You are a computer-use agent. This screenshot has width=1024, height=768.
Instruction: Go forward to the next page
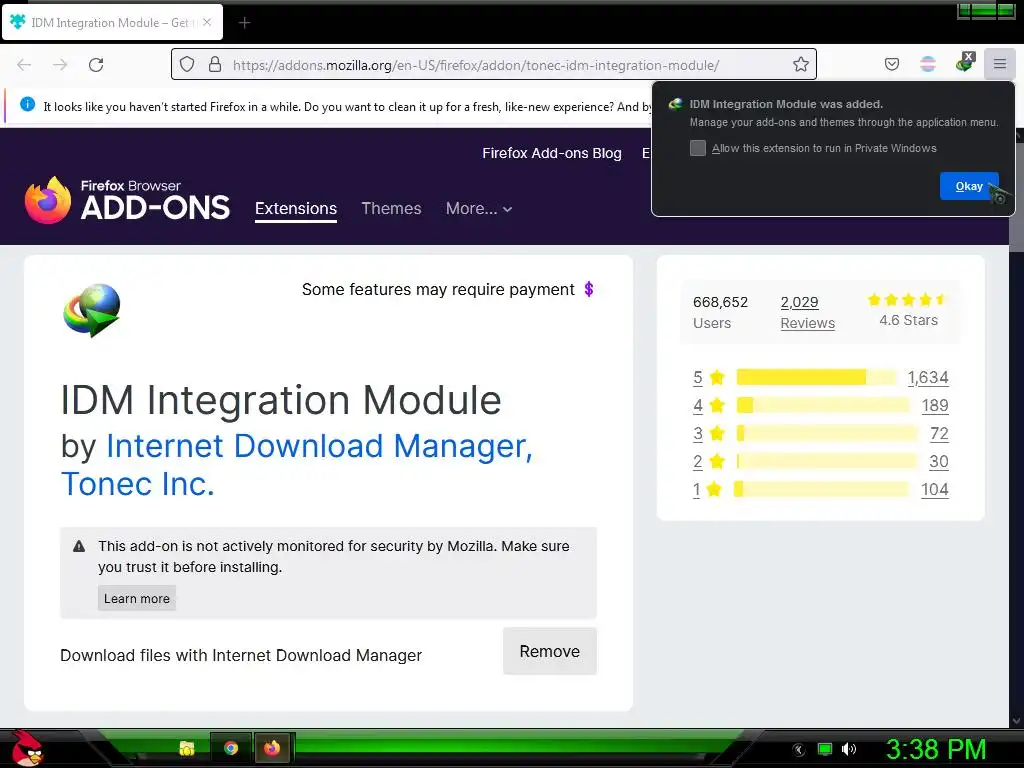pyautogui.click(x=60, y=65)
